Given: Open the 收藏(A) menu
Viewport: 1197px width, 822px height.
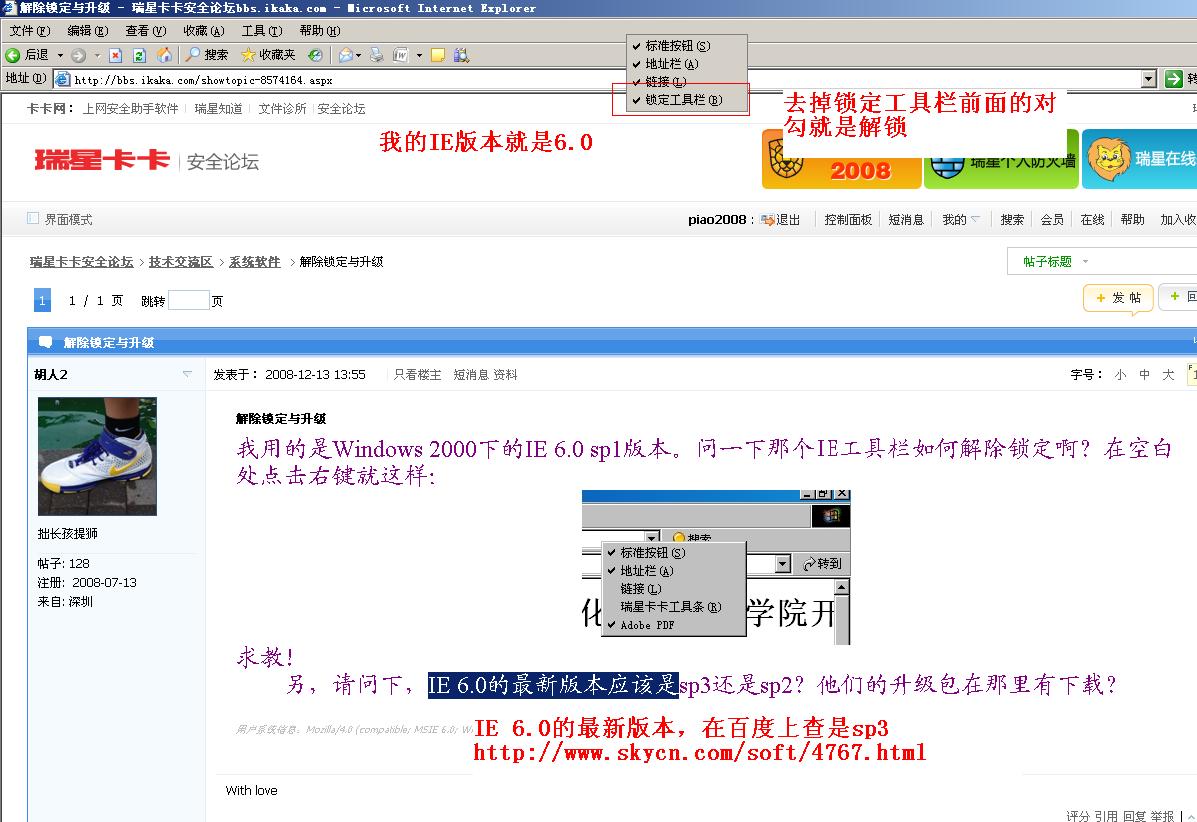Looking at the screenshot, I should pyautogui.click(x=204, y=31).
